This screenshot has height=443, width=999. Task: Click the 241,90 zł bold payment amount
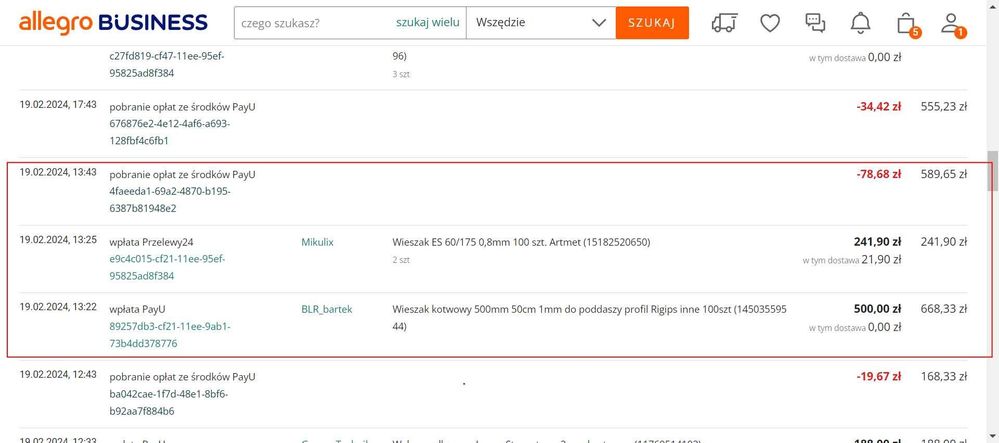click(x=877, y=242)
